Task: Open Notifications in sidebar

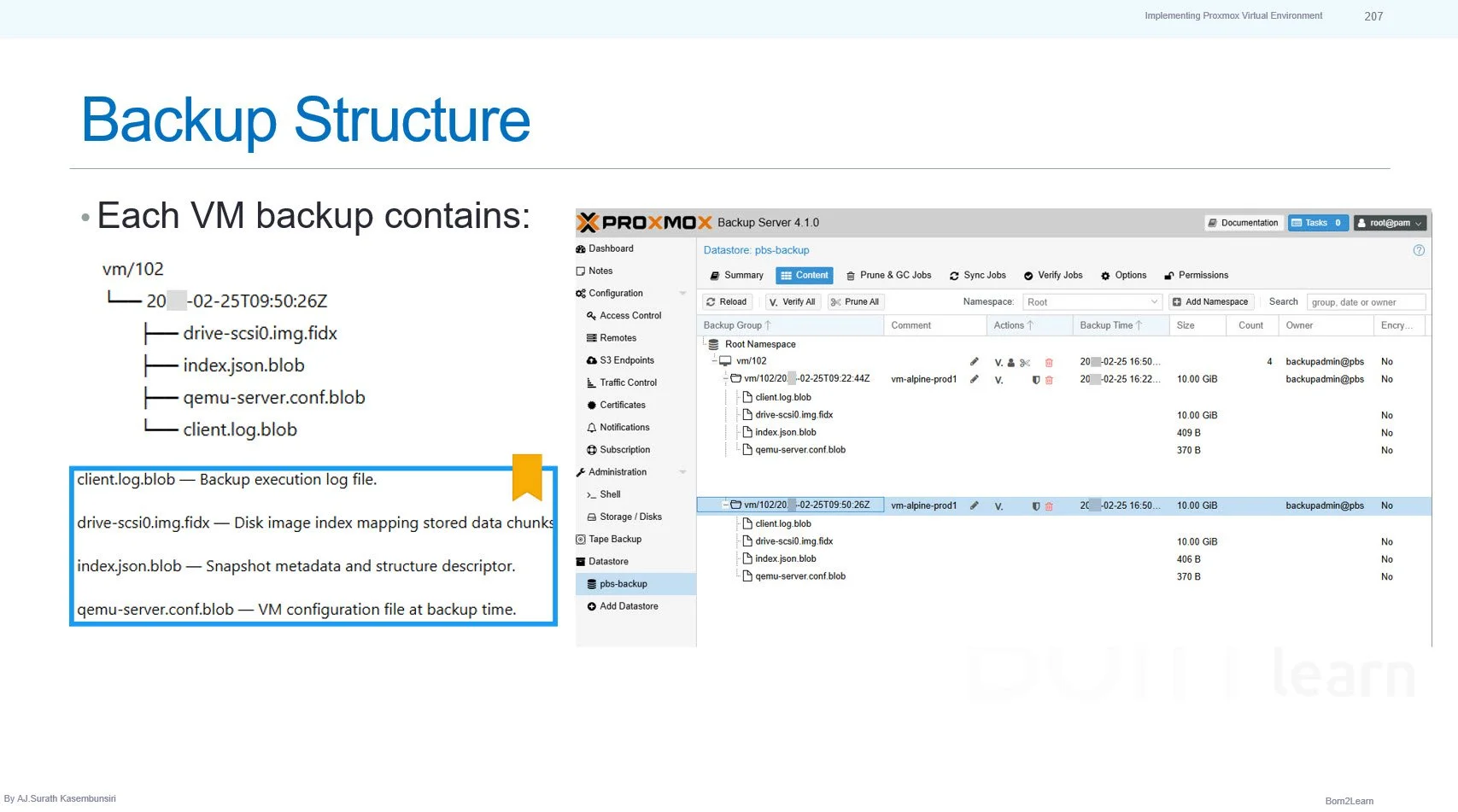Action: point(618,427)
